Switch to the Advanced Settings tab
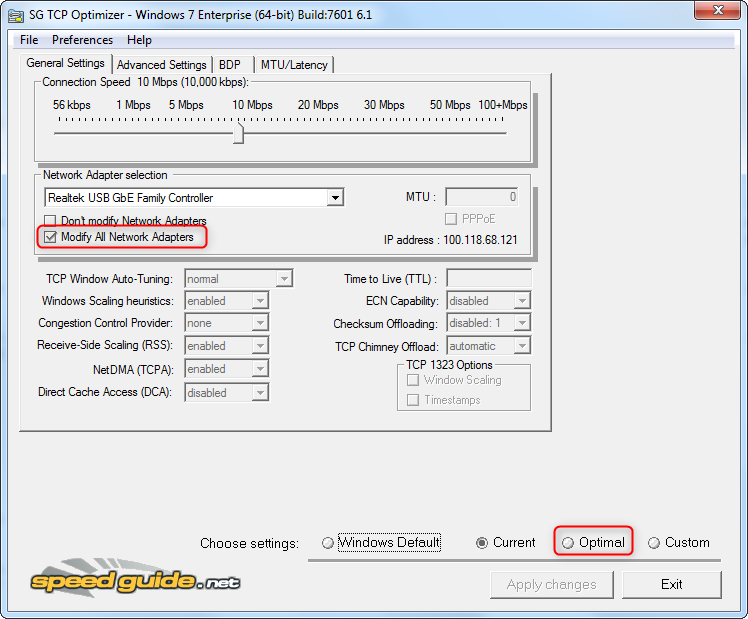Image resolution: width=748 pixels, height=619 pixels. 161,65
